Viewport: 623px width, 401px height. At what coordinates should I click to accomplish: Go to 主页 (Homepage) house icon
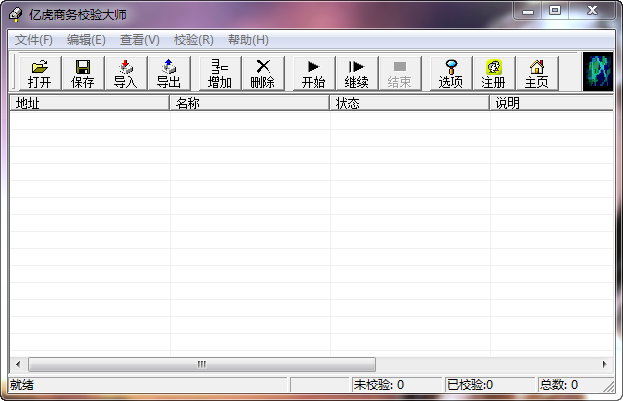point(537,74)
